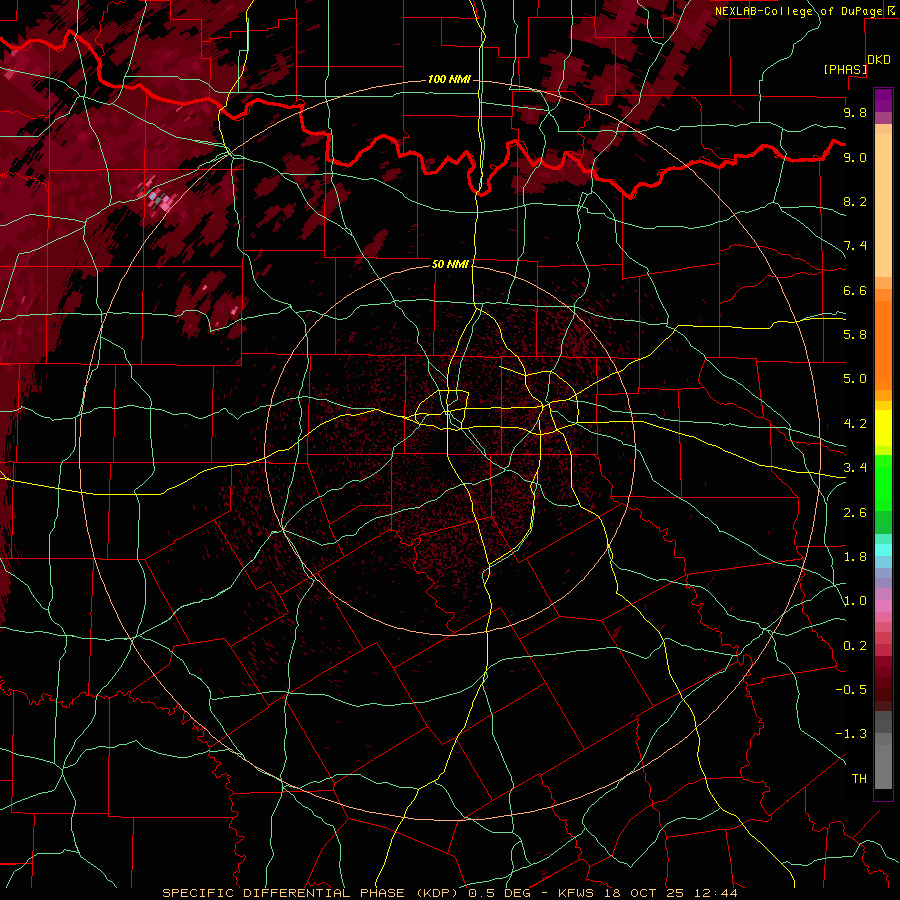The height and width of the screenshot is (900, 900).
Task: Click the "[PHAS]" units label
Action: (845, 69)
